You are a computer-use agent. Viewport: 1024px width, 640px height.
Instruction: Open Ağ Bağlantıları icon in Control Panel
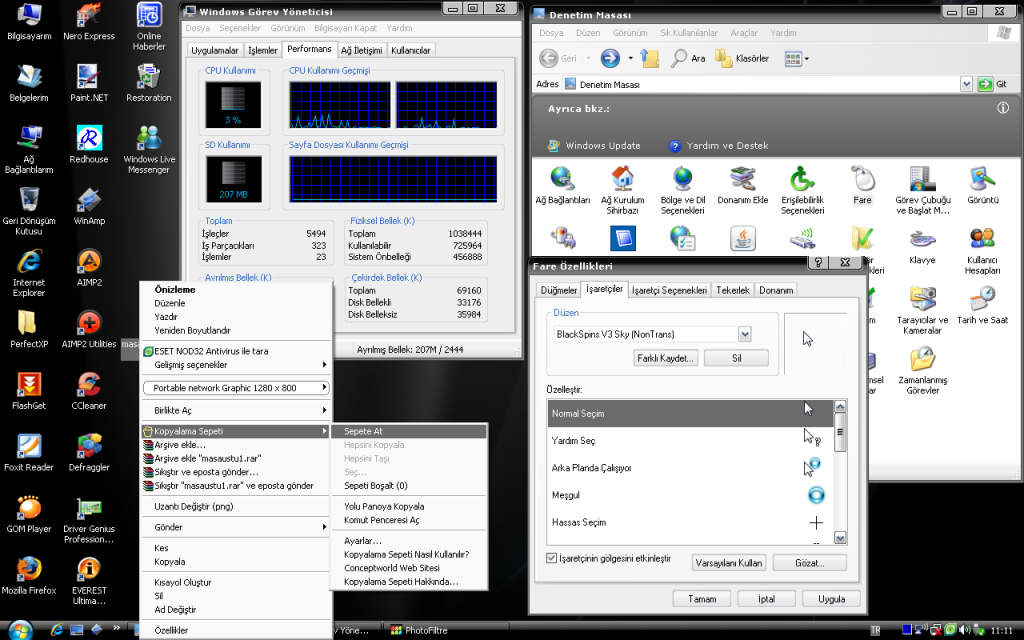(561, 178)
